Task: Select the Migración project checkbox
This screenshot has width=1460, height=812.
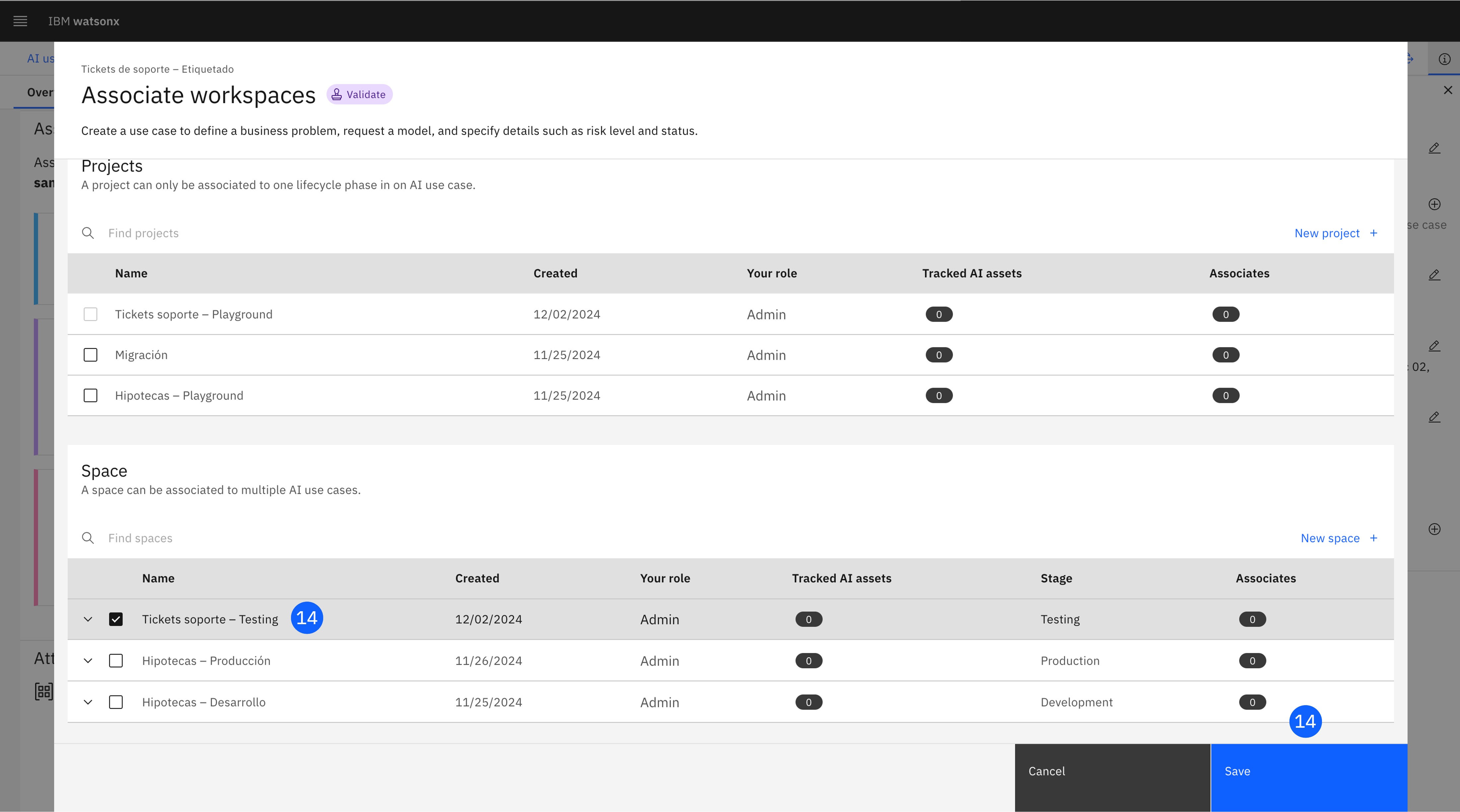Action: point(91,355)
